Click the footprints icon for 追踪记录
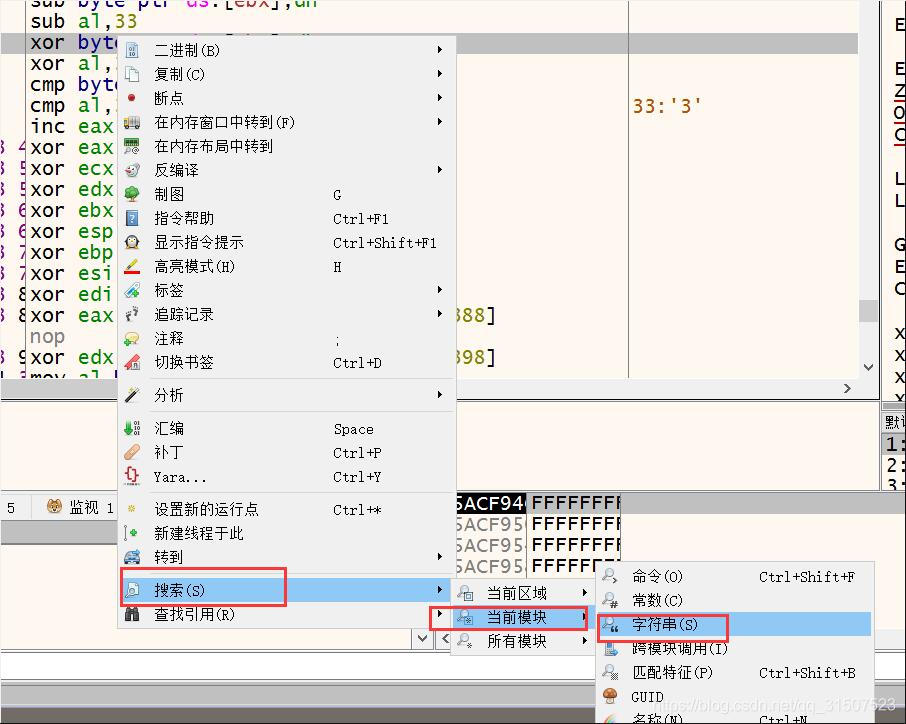Image resolution: width=906 pixels, height=724 pixels. pos(132,314)
